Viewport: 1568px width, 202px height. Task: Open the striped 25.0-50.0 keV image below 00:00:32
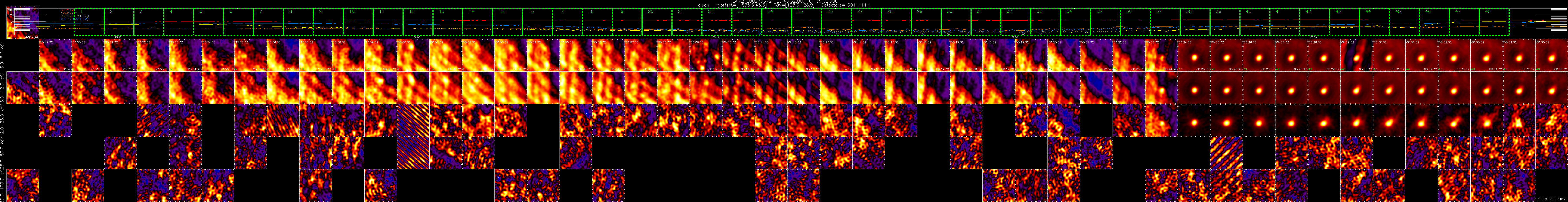(x=413, y=153)
